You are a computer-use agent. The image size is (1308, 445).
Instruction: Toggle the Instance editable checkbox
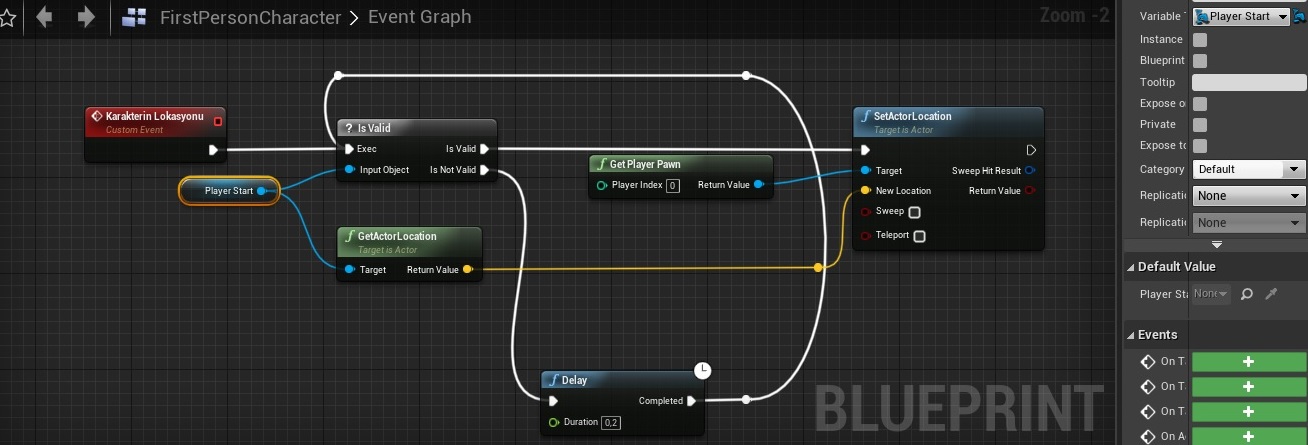pos(1200,40)
